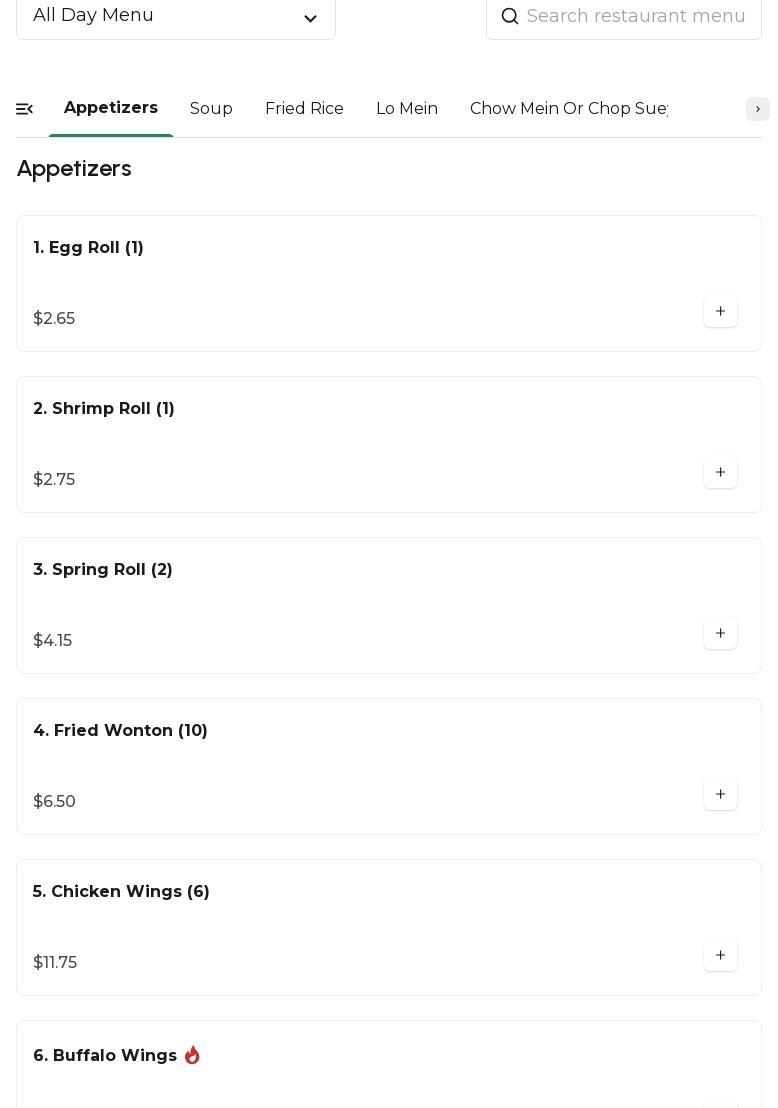
Task: Add Fried Wonton to cart
Action: (720, 795)
